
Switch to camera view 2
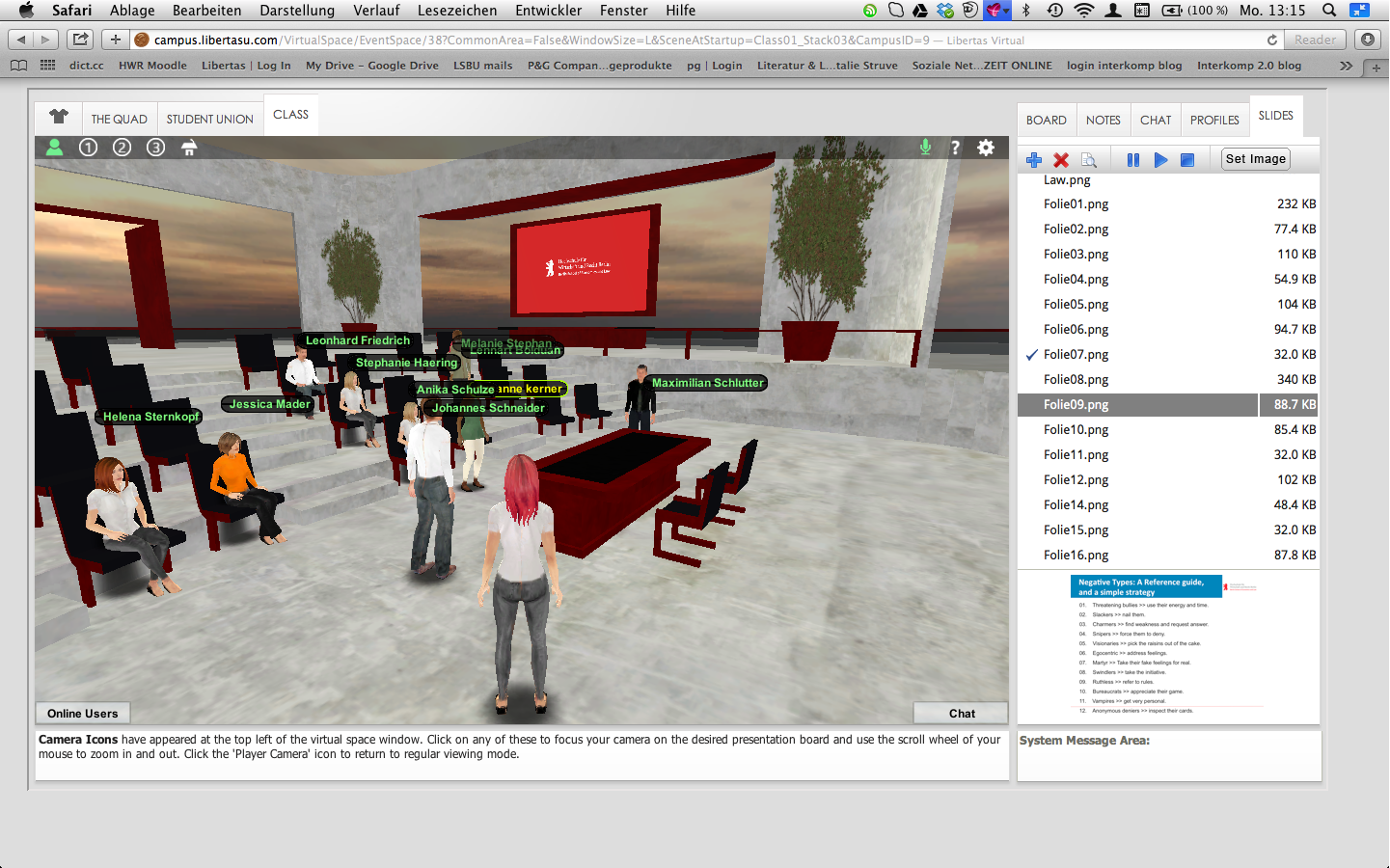122,148
